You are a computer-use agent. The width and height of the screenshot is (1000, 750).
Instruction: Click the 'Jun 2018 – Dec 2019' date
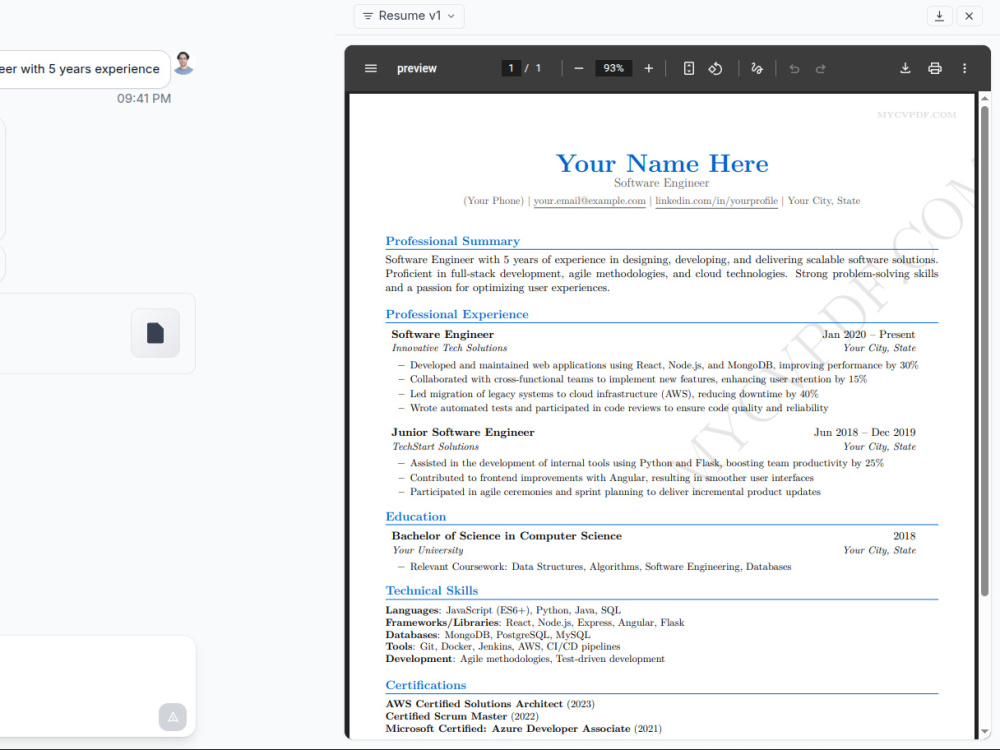(865, 432)
